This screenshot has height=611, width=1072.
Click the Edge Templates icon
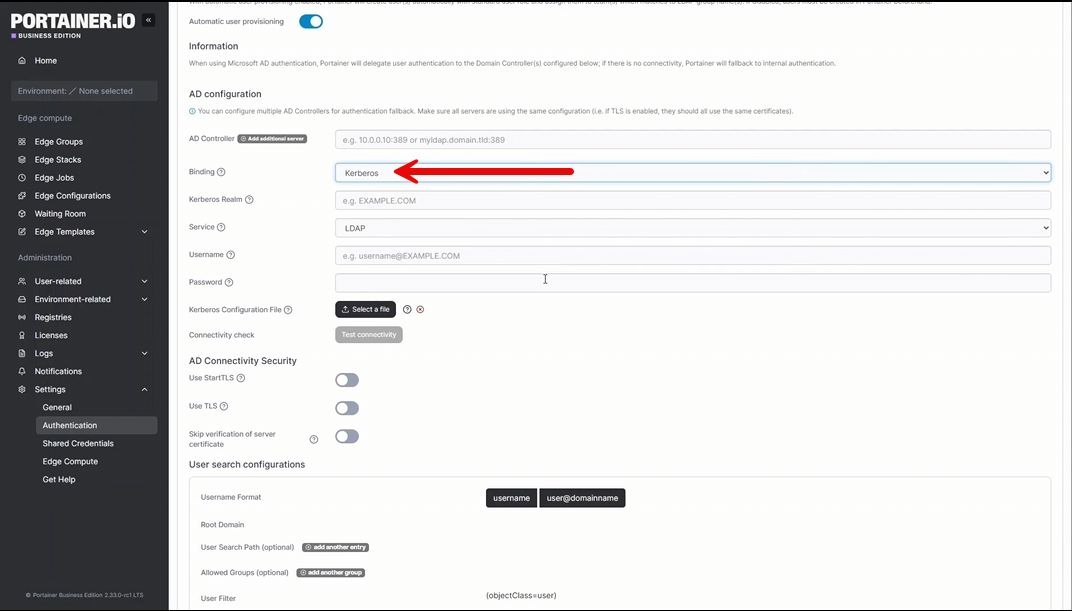(x=22, y=232)
